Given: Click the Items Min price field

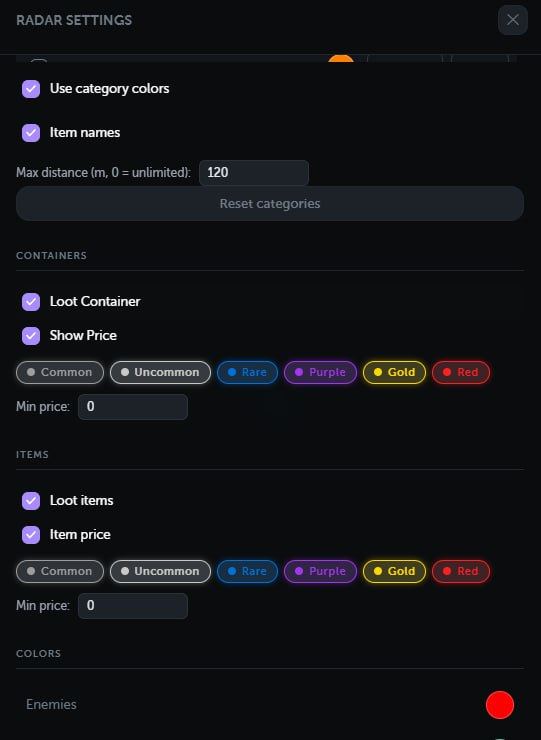Looking at the screenshot, I should coord(133,606).
